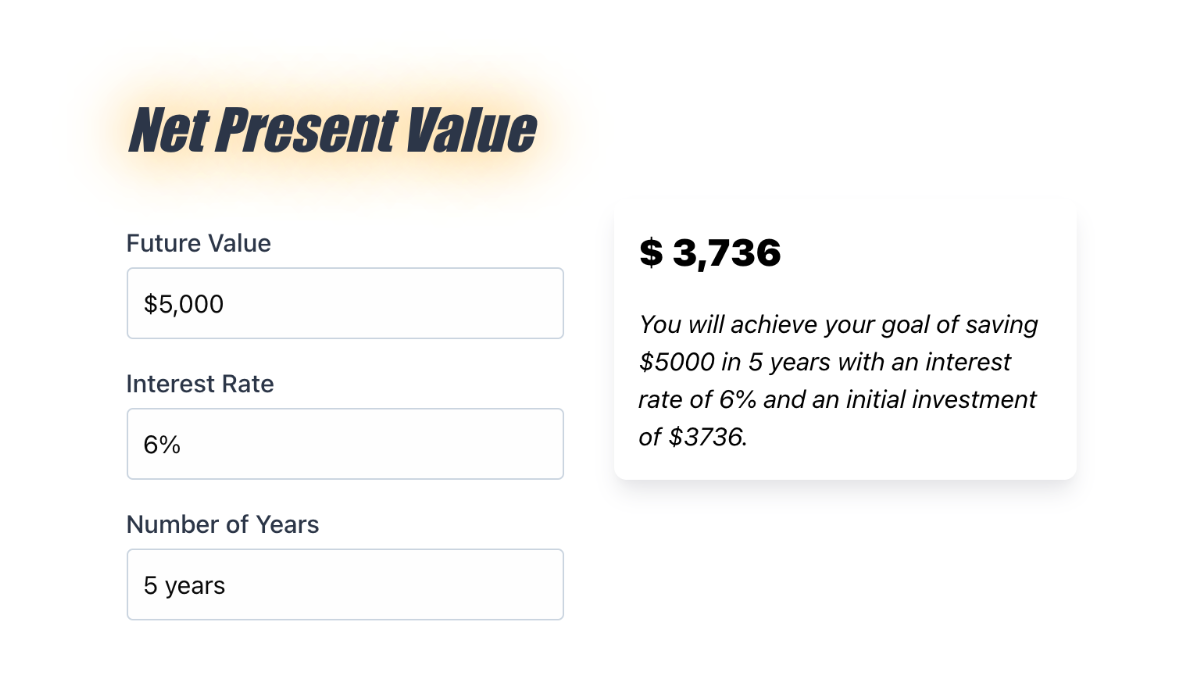Click the 5 years value text
Viewport: 1200px width, 690px height.
click(x=185, y=586)
